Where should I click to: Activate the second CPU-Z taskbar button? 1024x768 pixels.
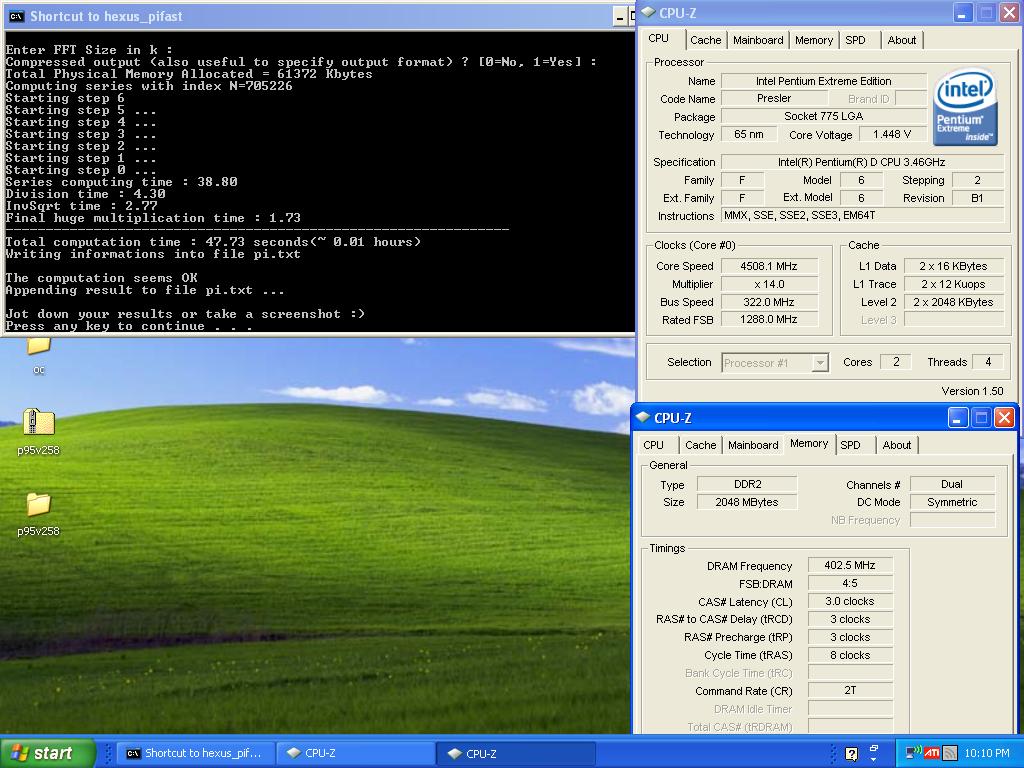point(516,753)
